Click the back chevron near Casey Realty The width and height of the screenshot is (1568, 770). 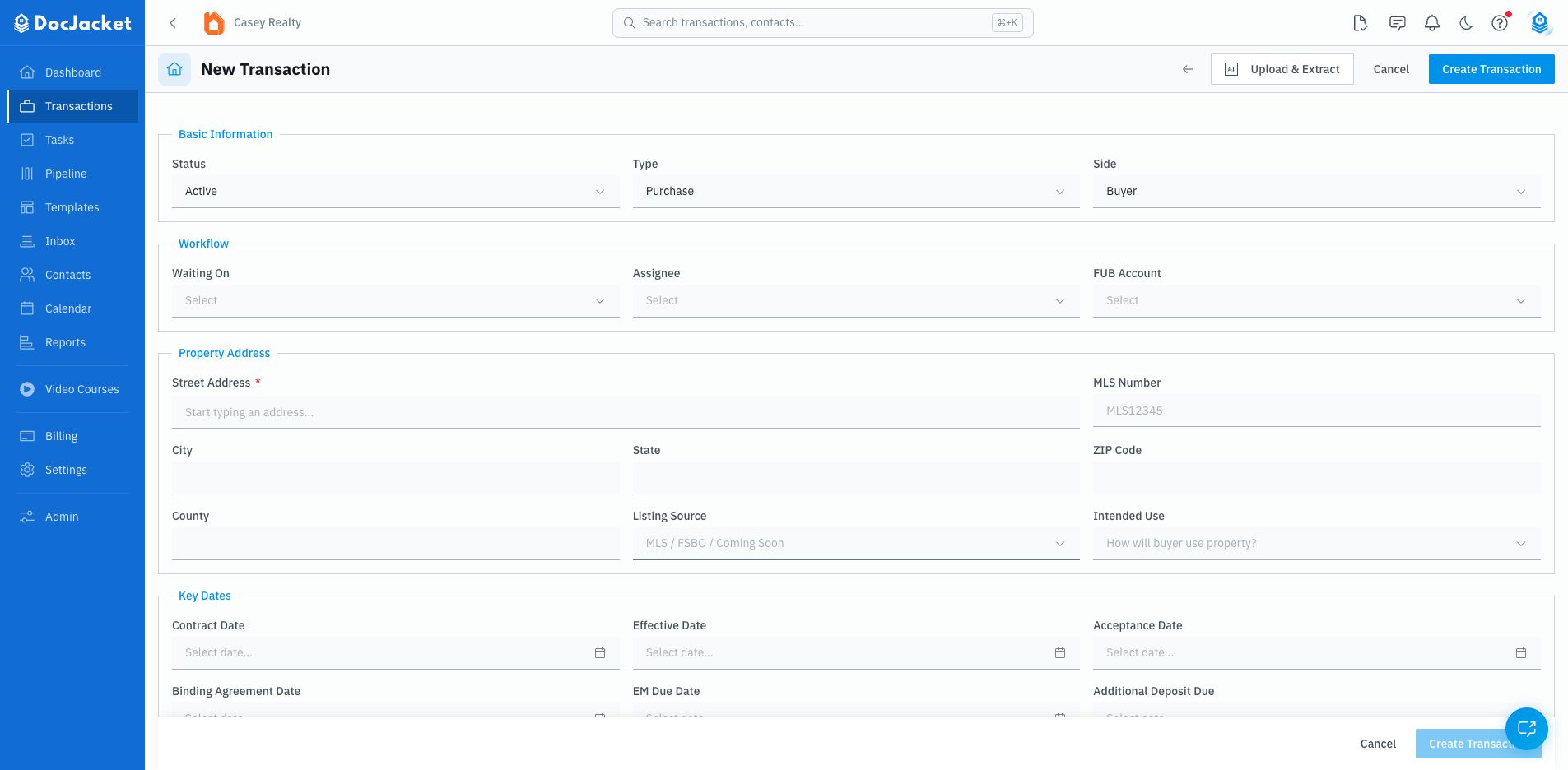(x=173, y=23)
